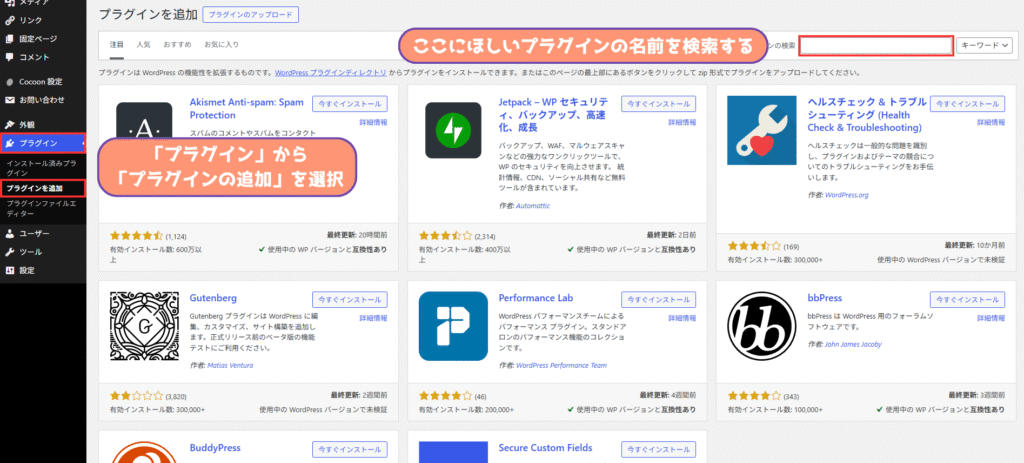The image size is (1024, 463).
Task: Focus the plugin search input field
Action: coord(876,45)
